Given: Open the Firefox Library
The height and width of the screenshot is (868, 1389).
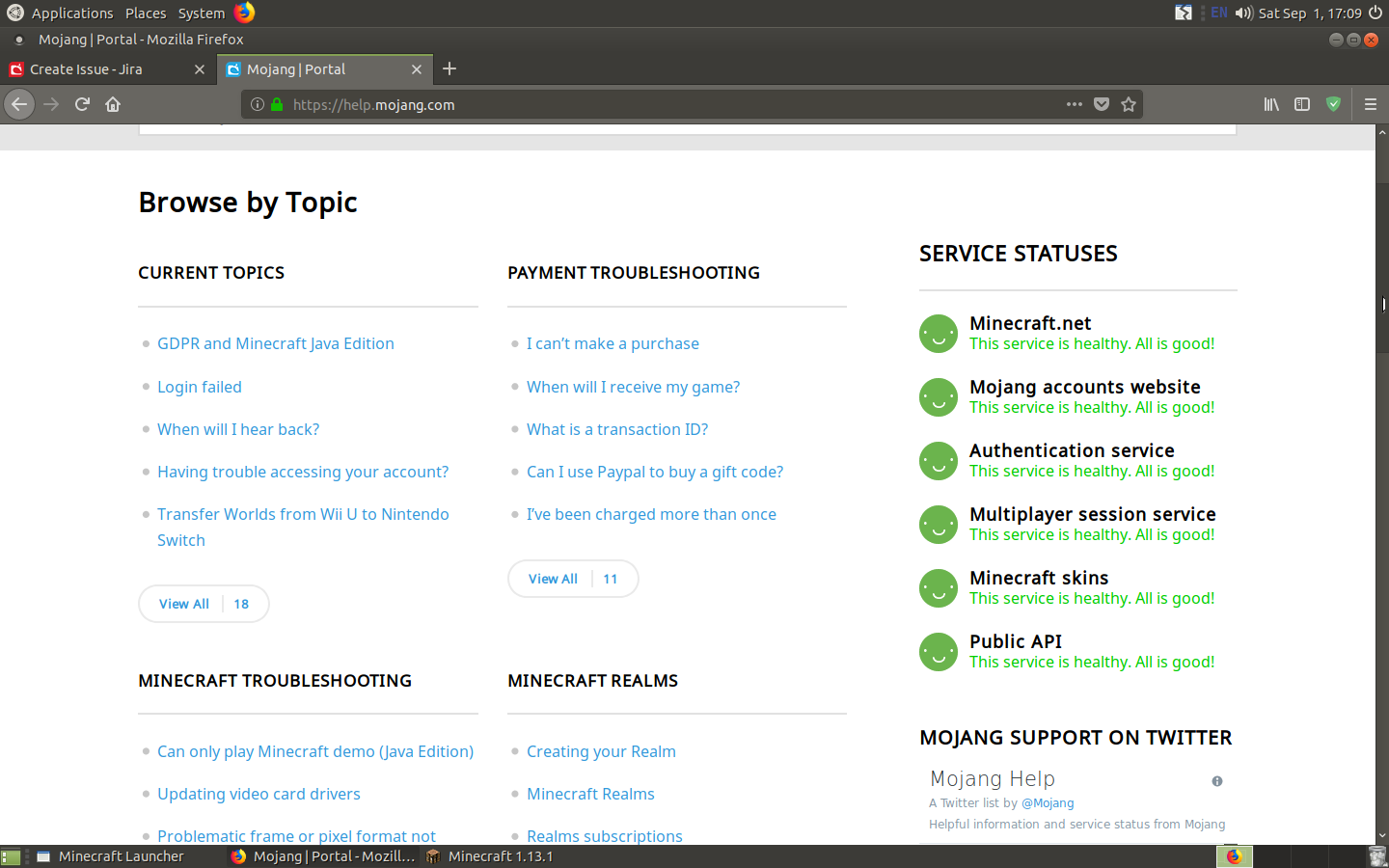Looking at the screenshot, I should tap(1271, 104).
